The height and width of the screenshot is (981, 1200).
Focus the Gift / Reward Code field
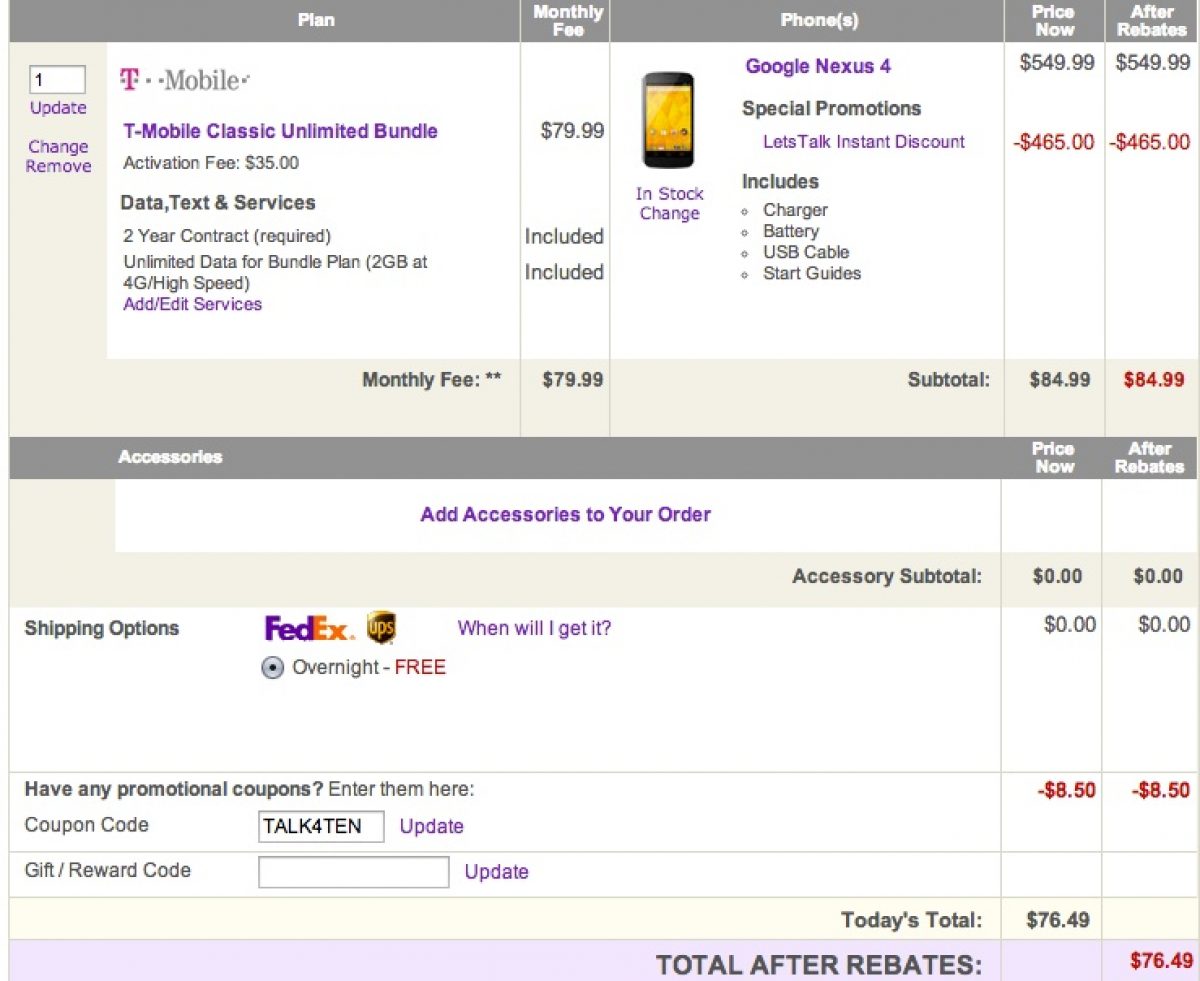(353, 872)
